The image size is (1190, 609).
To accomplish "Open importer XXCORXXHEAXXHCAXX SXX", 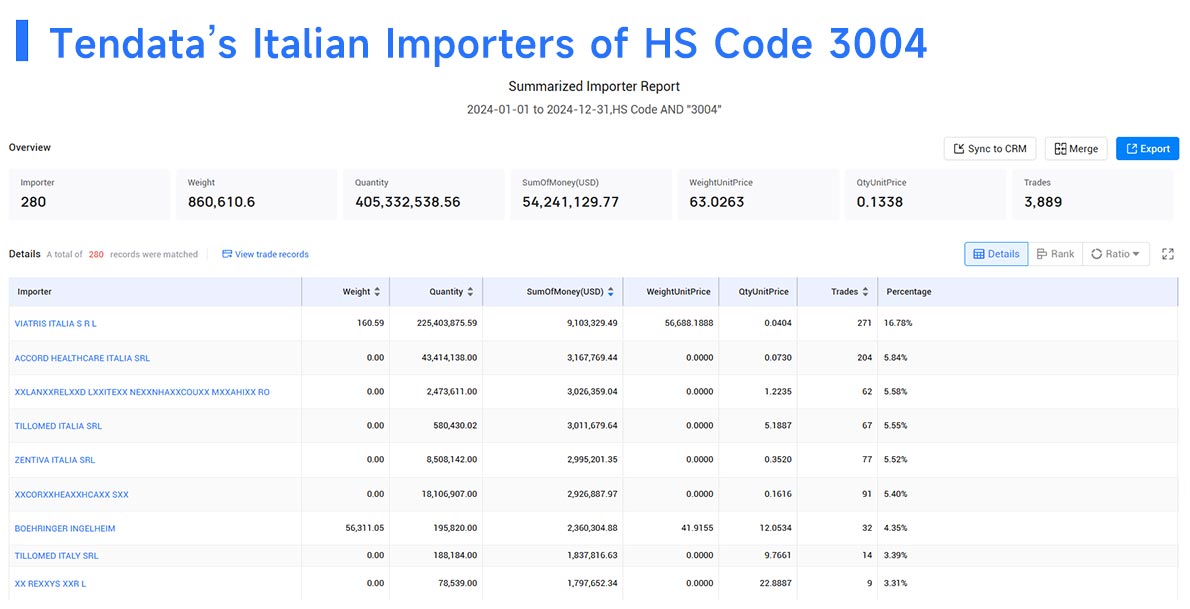I will (x=71, y=494).
